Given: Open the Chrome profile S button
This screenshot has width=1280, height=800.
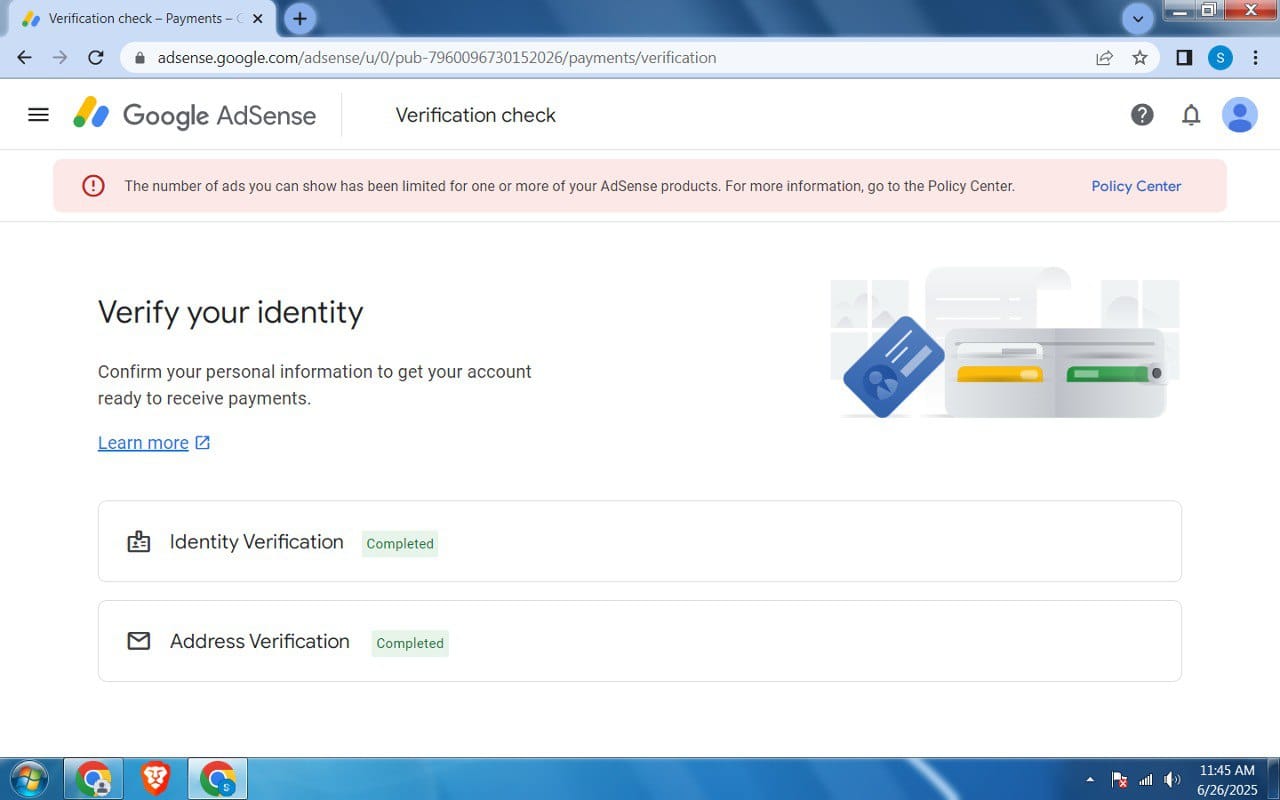Looking at the screenshot, I should [x=1220, y=58].
